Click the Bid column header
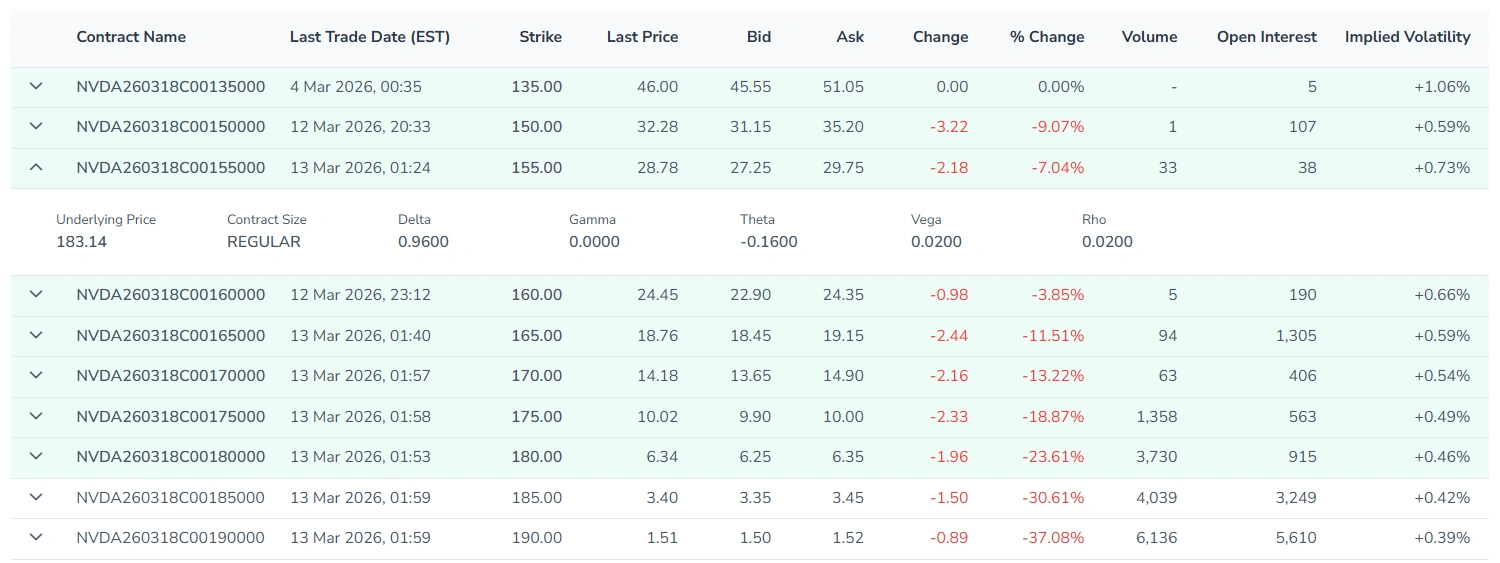This screenshot has height=563, width=1500. (759, 37)
